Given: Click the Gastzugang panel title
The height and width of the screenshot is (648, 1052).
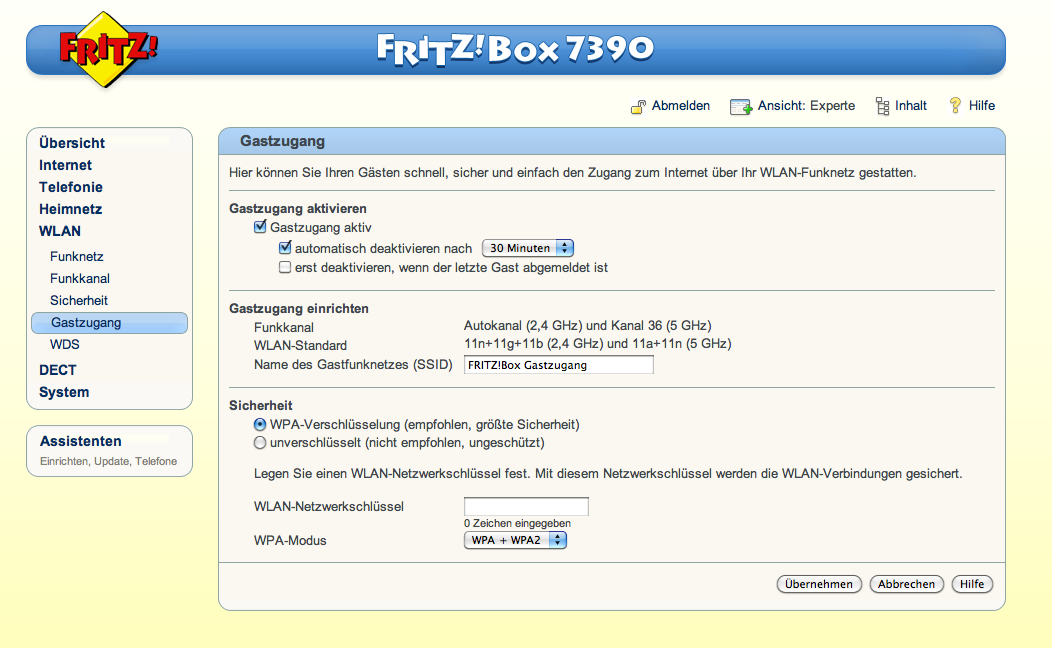Looking at the screenshot, I should point(282,142).
